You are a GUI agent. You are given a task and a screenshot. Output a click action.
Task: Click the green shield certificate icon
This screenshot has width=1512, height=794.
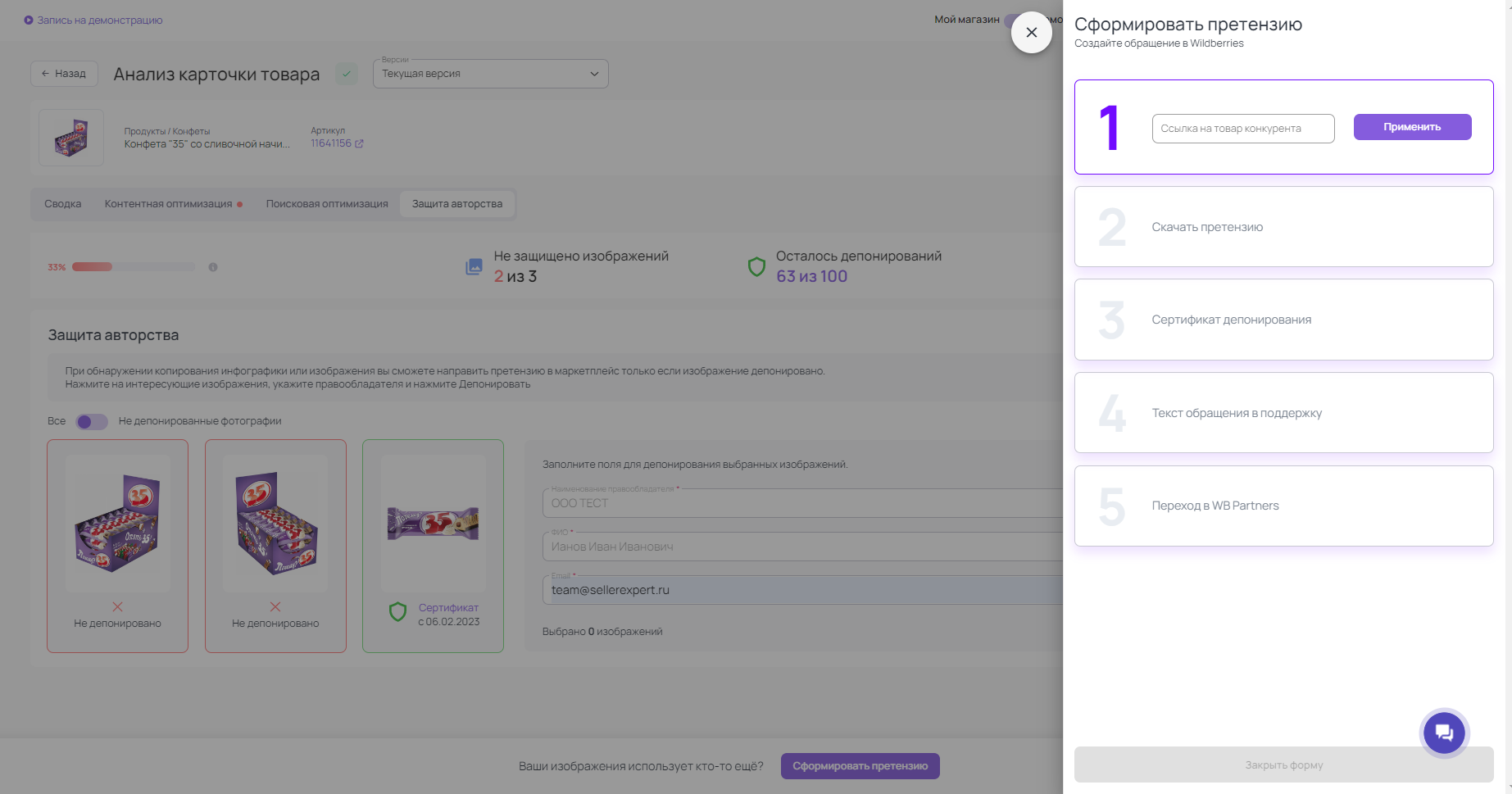(397, 612)
